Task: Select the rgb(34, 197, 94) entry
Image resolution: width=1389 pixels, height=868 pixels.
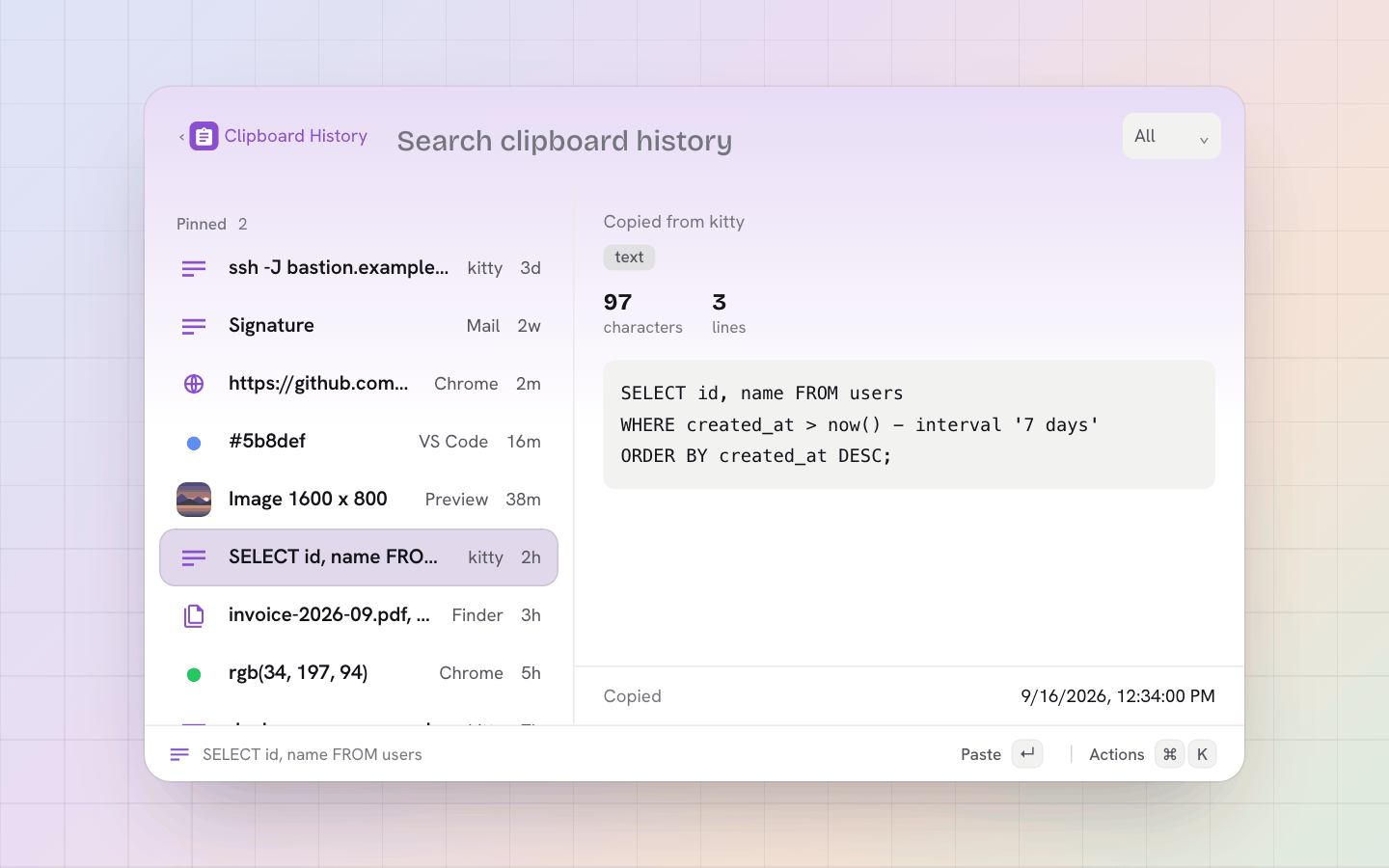Action: pos(359,673)
